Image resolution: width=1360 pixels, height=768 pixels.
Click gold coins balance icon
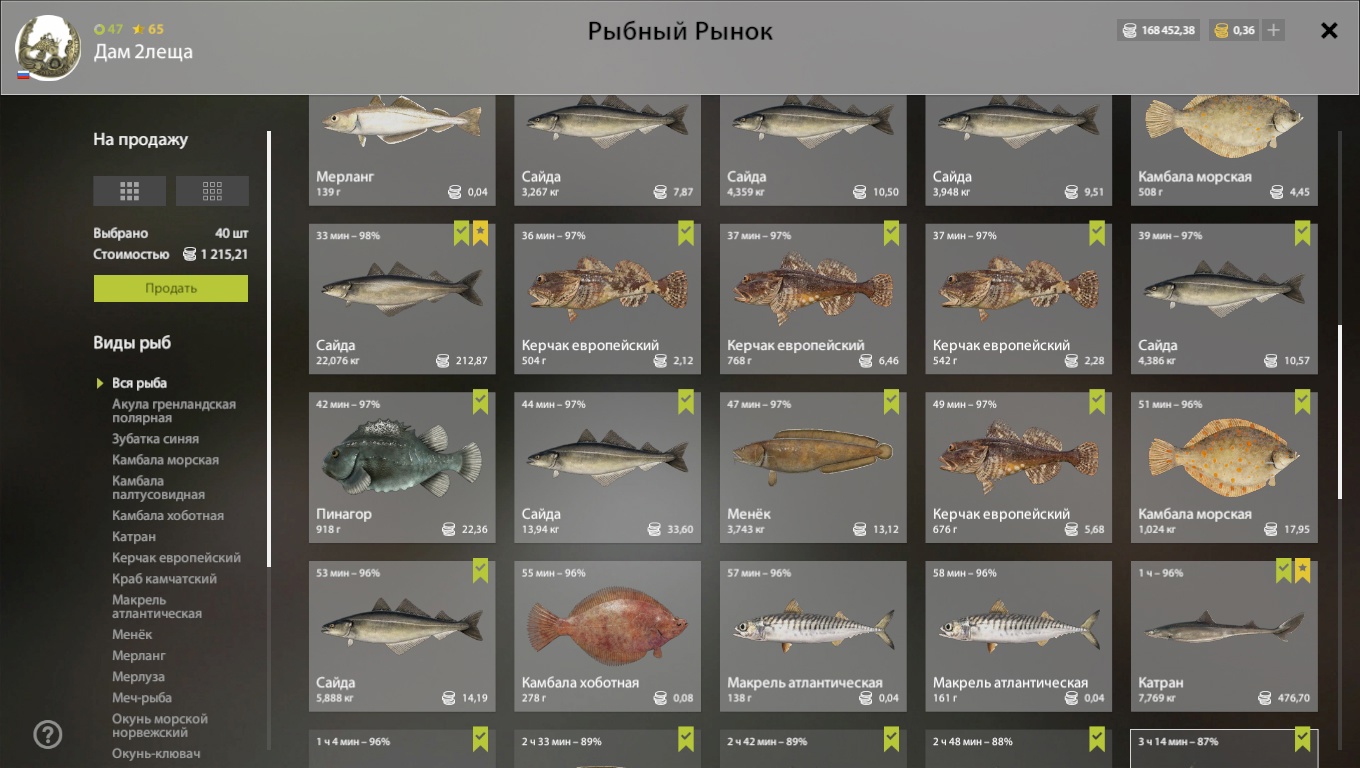coord(1221,31)
